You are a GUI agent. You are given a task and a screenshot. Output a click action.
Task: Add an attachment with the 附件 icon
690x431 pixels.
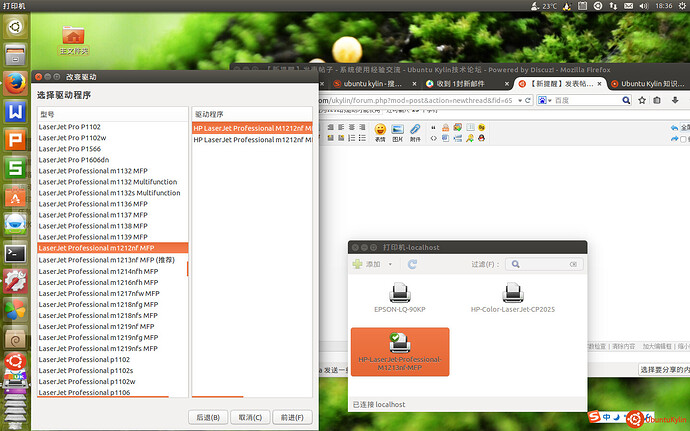[415, 132]
